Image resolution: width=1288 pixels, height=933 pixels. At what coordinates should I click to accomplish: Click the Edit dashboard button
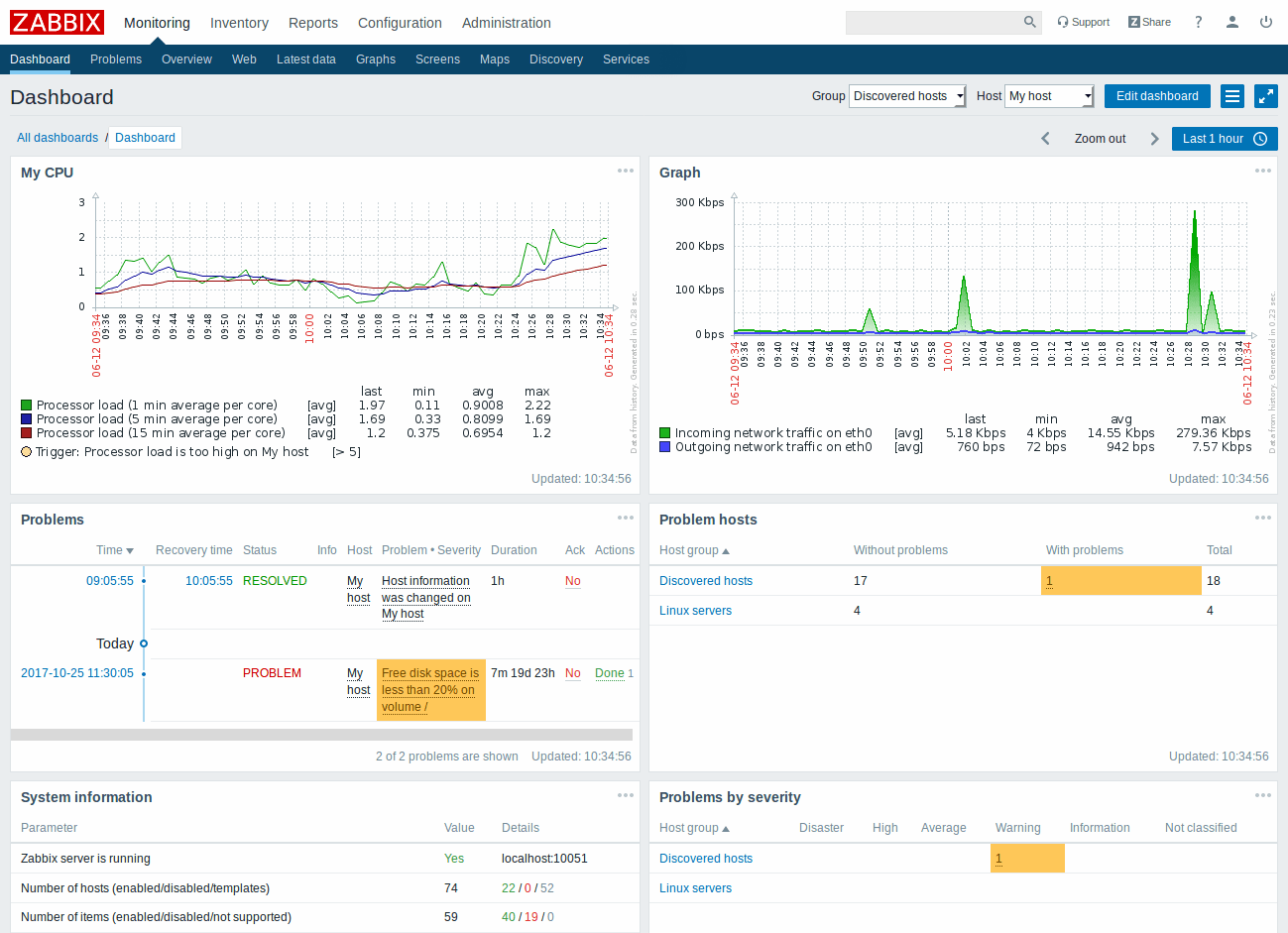[1157, 96]
